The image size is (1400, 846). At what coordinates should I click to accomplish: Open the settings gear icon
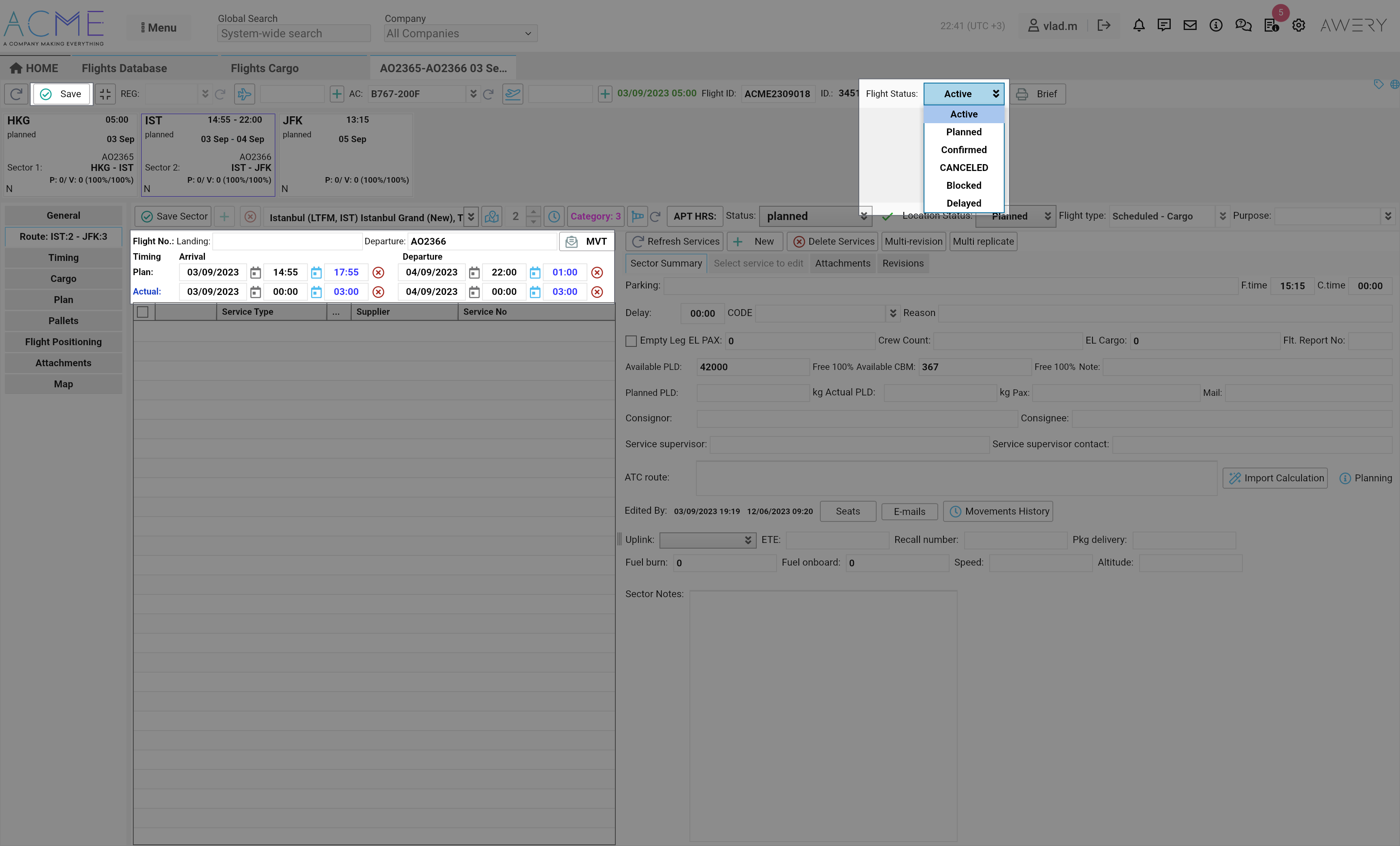(1298, 25)
